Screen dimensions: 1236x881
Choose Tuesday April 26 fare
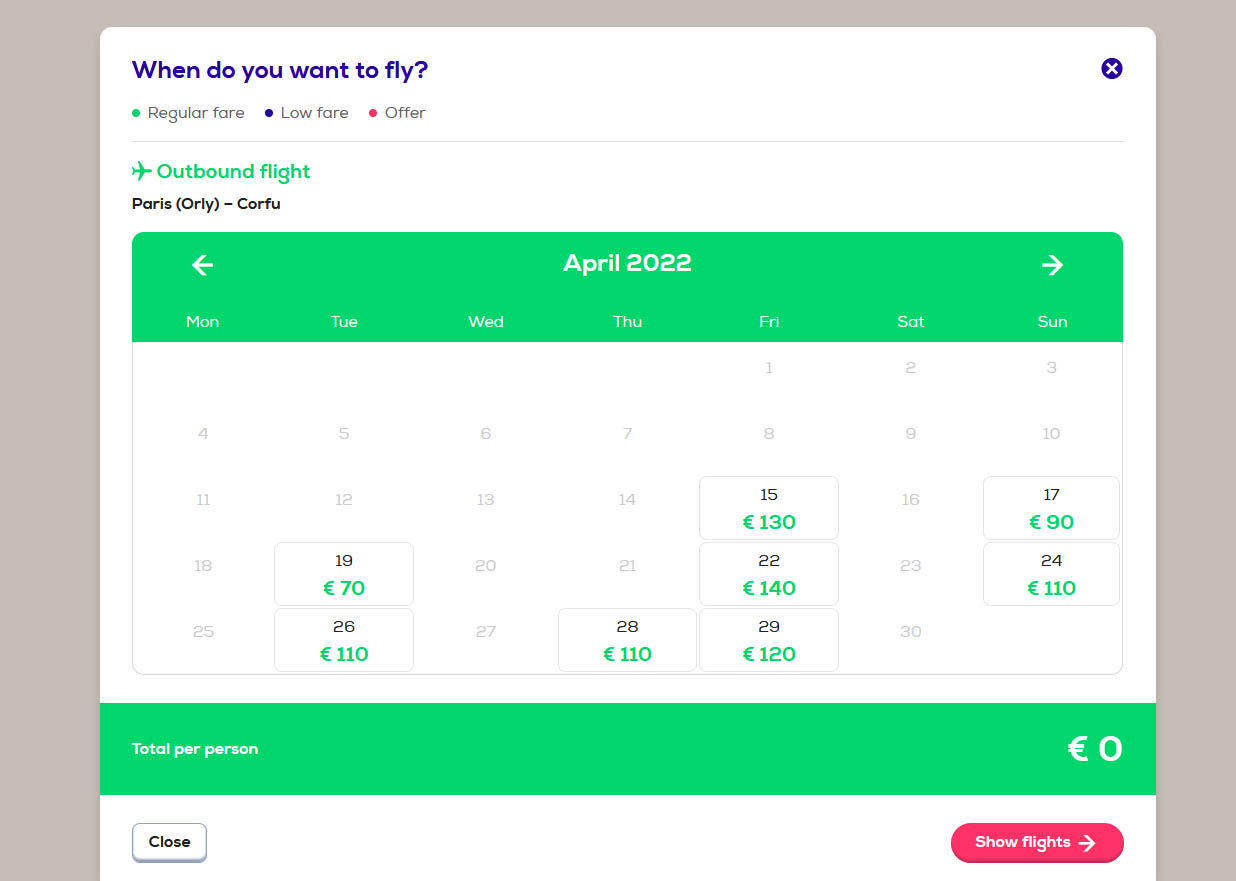pyautogui.click(x=344, y=640)
